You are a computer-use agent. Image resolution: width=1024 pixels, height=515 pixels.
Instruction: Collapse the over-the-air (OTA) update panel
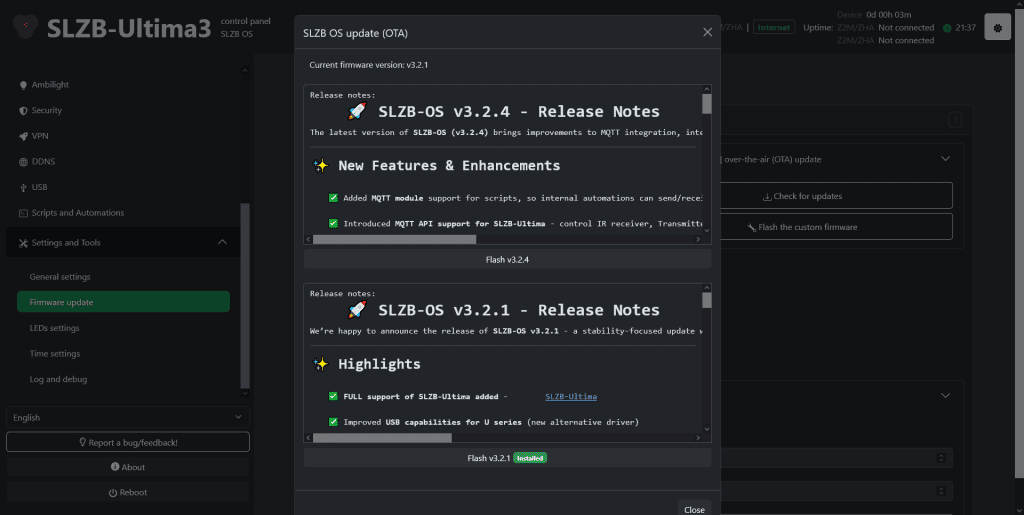pos(945,159)
